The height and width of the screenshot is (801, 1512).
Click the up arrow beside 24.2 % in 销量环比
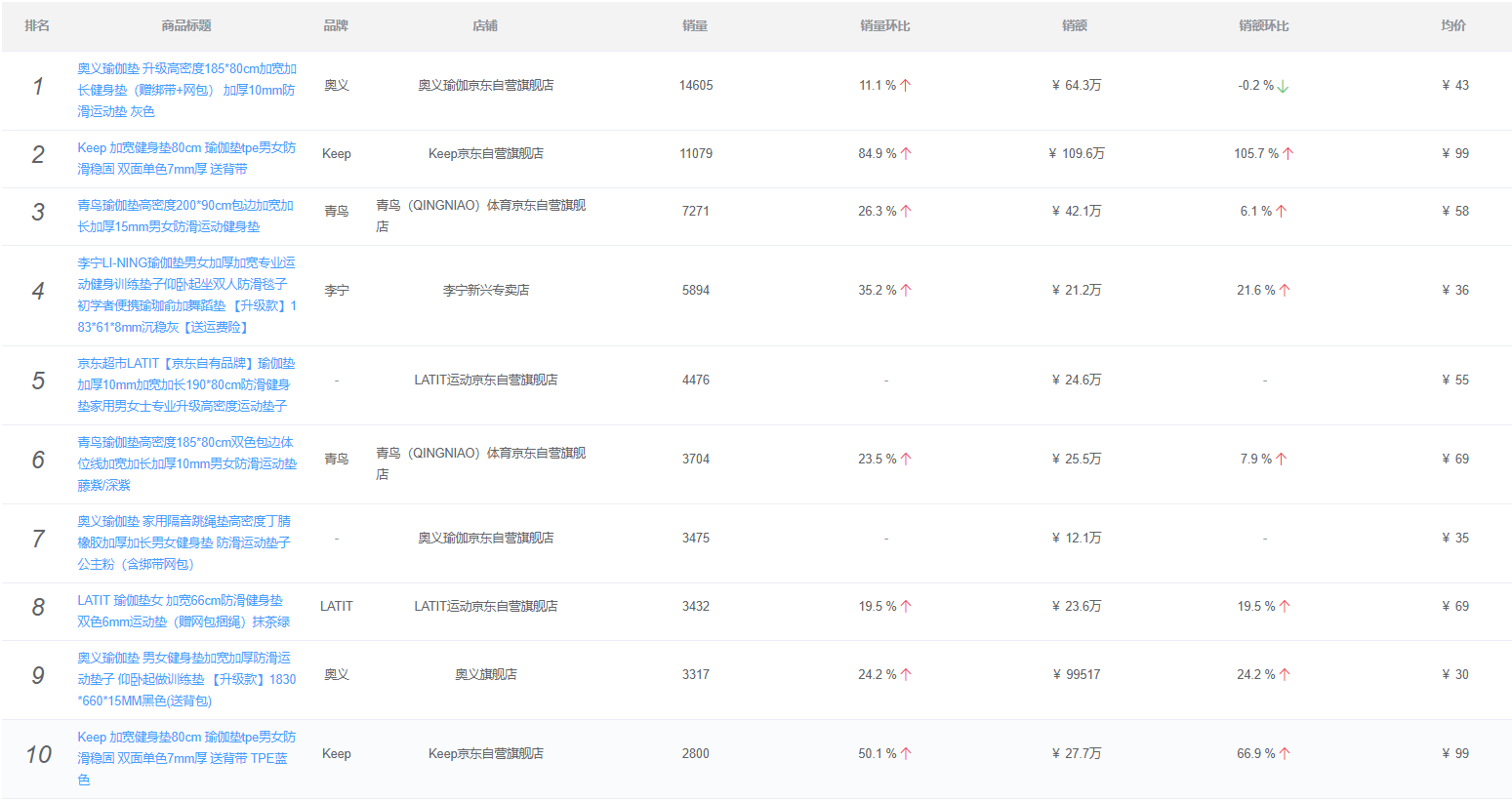(906, 675)
